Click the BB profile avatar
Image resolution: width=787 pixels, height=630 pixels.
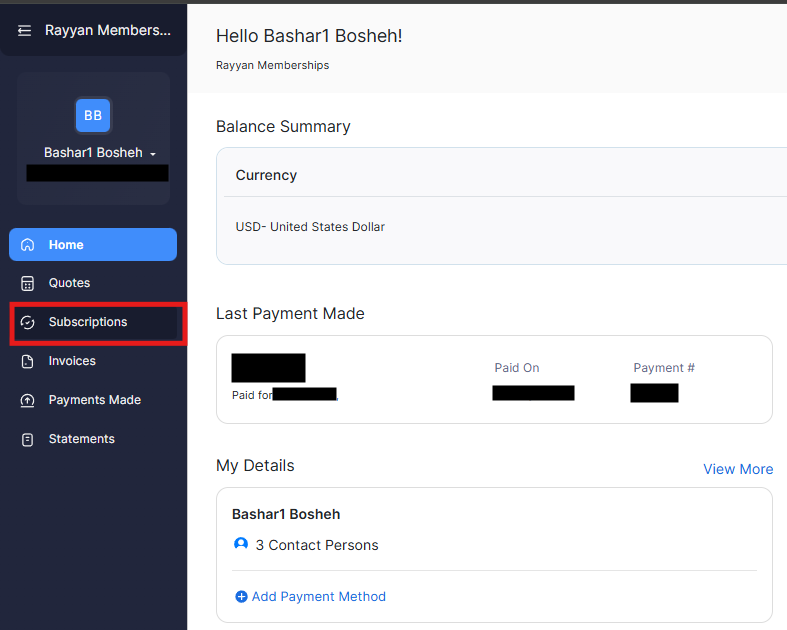click(x=93, y=115)
